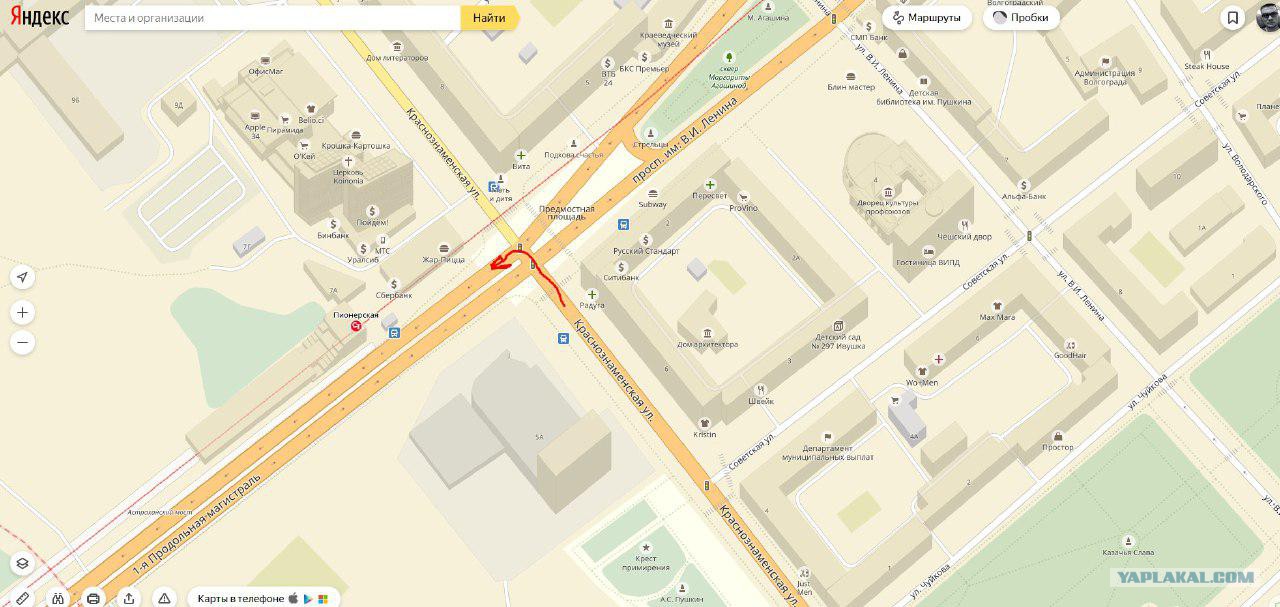The width and height of the screenshot is (1280, 607).
Task: Toggle the Пробки traffic layer
Action: 1021,18
